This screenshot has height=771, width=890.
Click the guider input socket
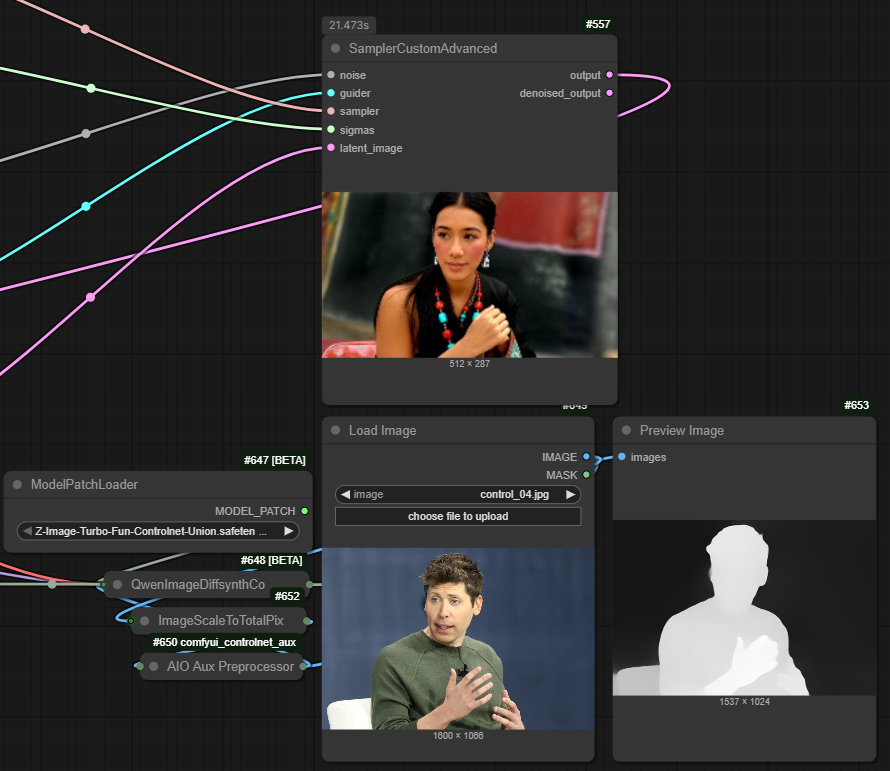click(x=331, y=93)
